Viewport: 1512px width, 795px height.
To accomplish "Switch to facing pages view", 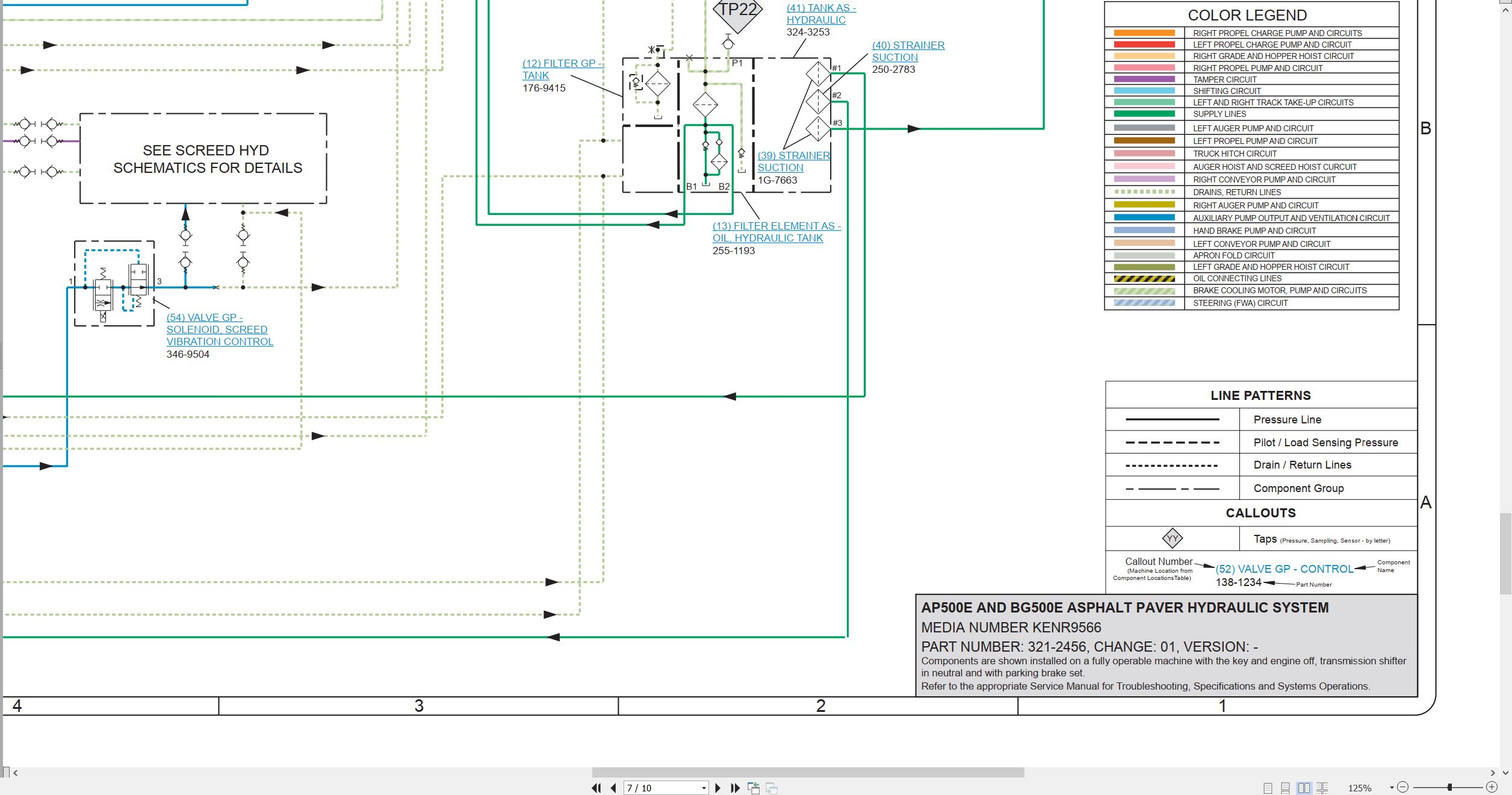I will (1304, 788).
